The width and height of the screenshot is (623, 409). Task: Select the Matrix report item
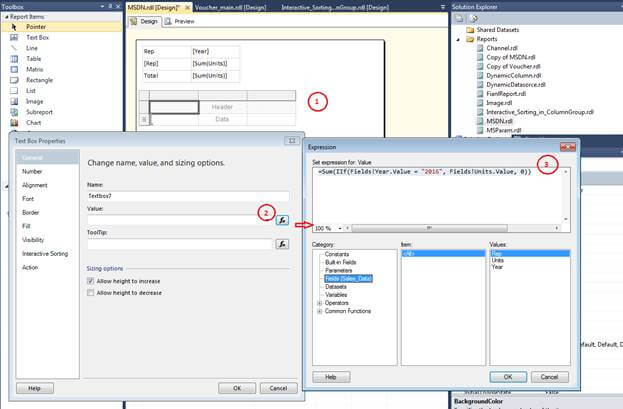pyautogui.click(x=35, y=70)
